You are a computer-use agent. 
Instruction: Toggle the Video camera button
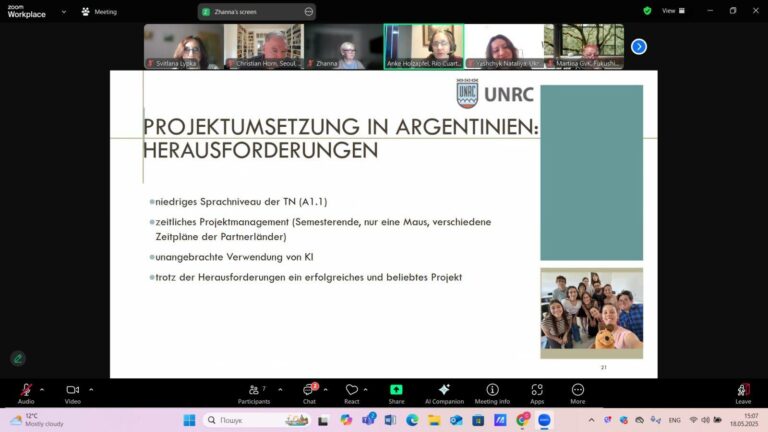point(72,393)
